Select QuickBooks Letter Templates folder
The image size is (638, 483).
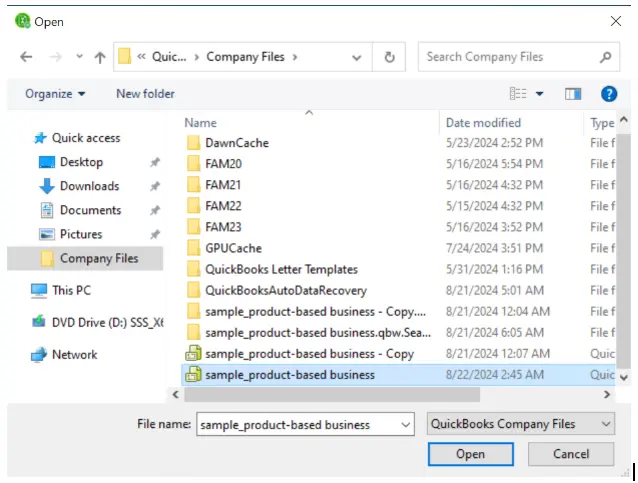coord(281,269)
